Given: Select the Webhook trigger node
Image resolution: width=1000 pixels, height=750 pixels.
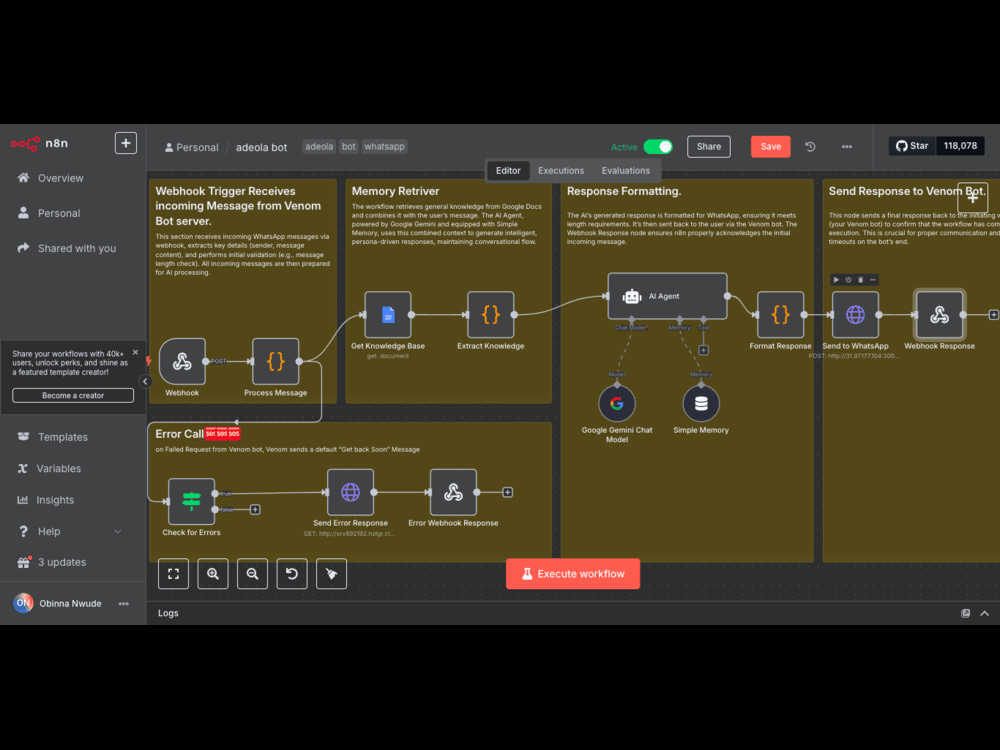Looking at the screenshot, I should pyautogui.click(x=182, y=362).
